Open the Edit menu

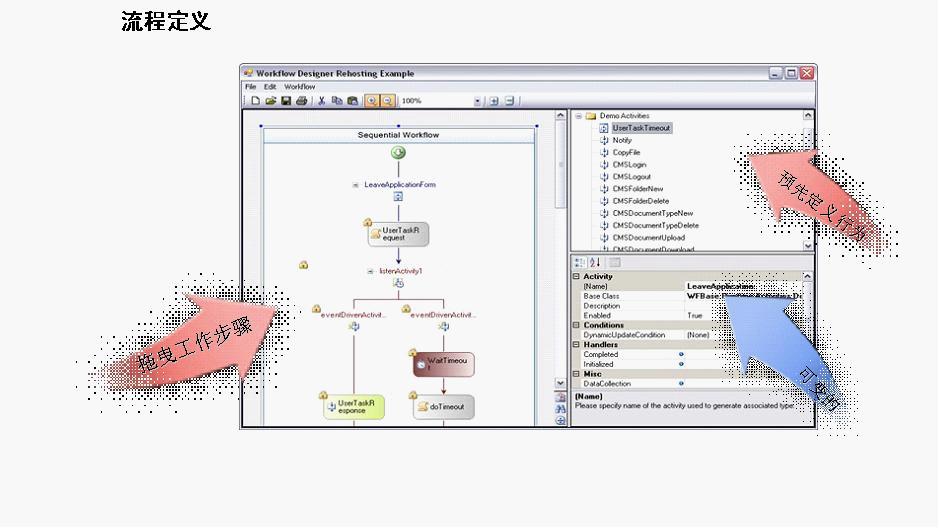coord(270,87)
